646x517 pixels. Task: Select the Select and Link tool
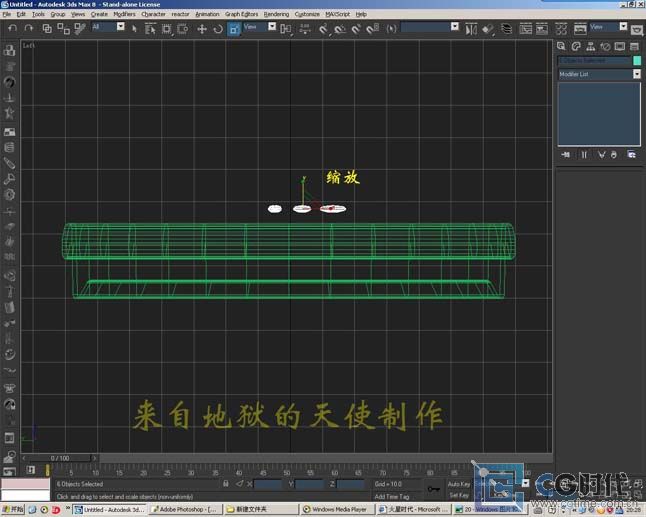click(x=47, y=28)
